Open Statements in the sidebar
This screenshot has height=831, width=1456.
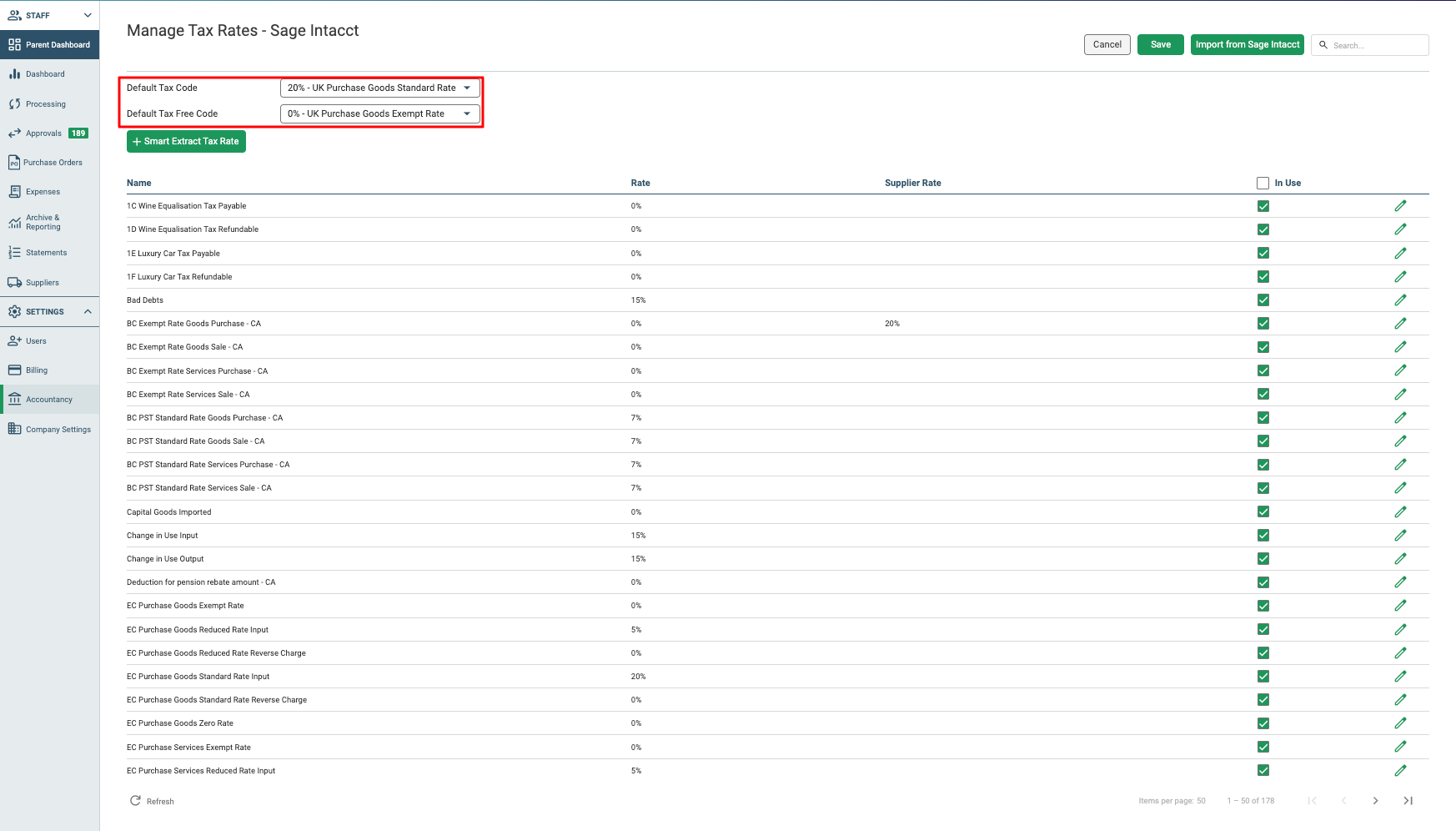tap(49, 253)
